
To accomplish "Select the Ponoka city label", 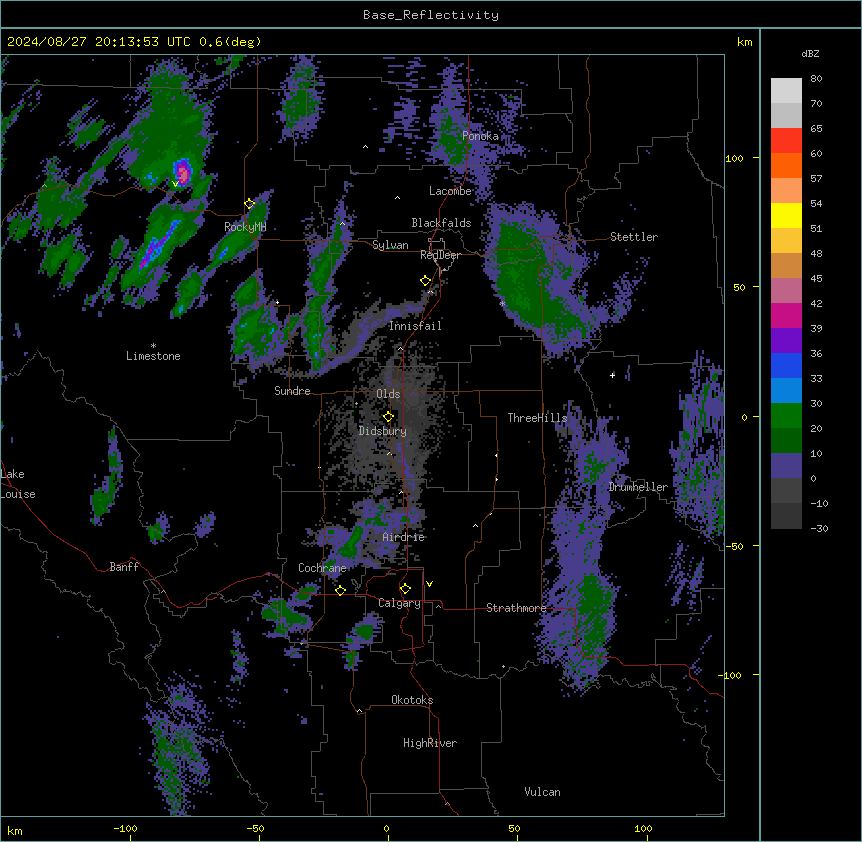I will [x=480, y=136].
